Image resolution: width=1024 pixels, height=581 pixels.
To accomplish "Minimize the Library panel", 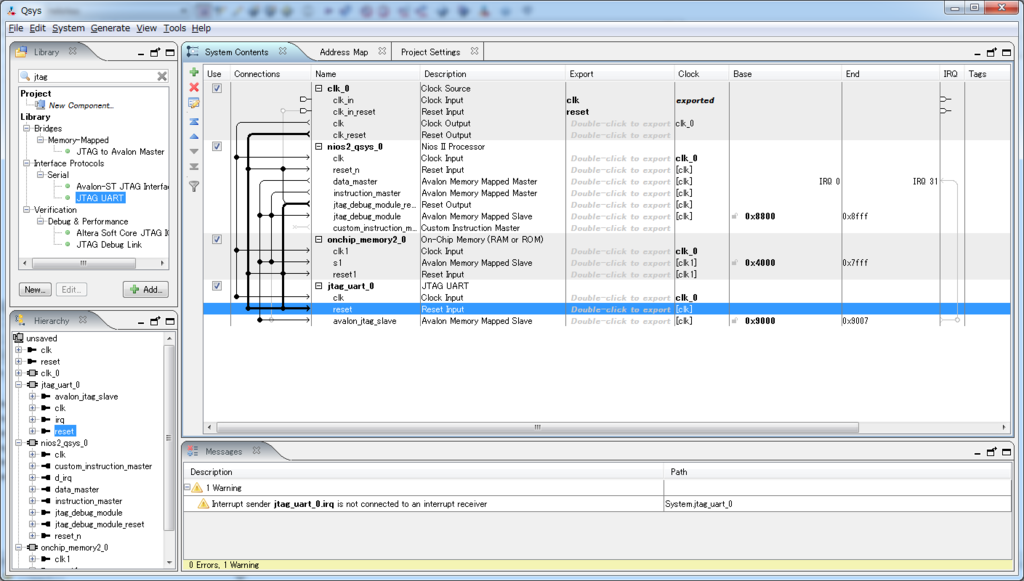I will pos(141,53).
